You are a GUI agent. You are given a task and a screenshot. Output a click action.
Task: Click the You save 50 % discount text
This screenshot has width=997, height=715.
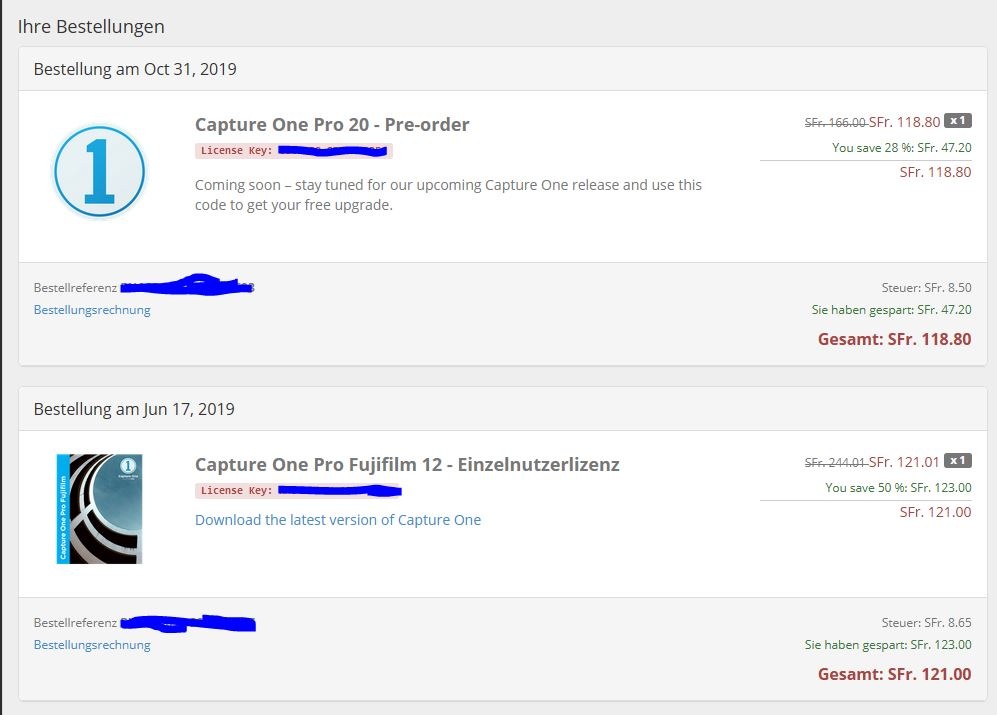coord(898,488)
